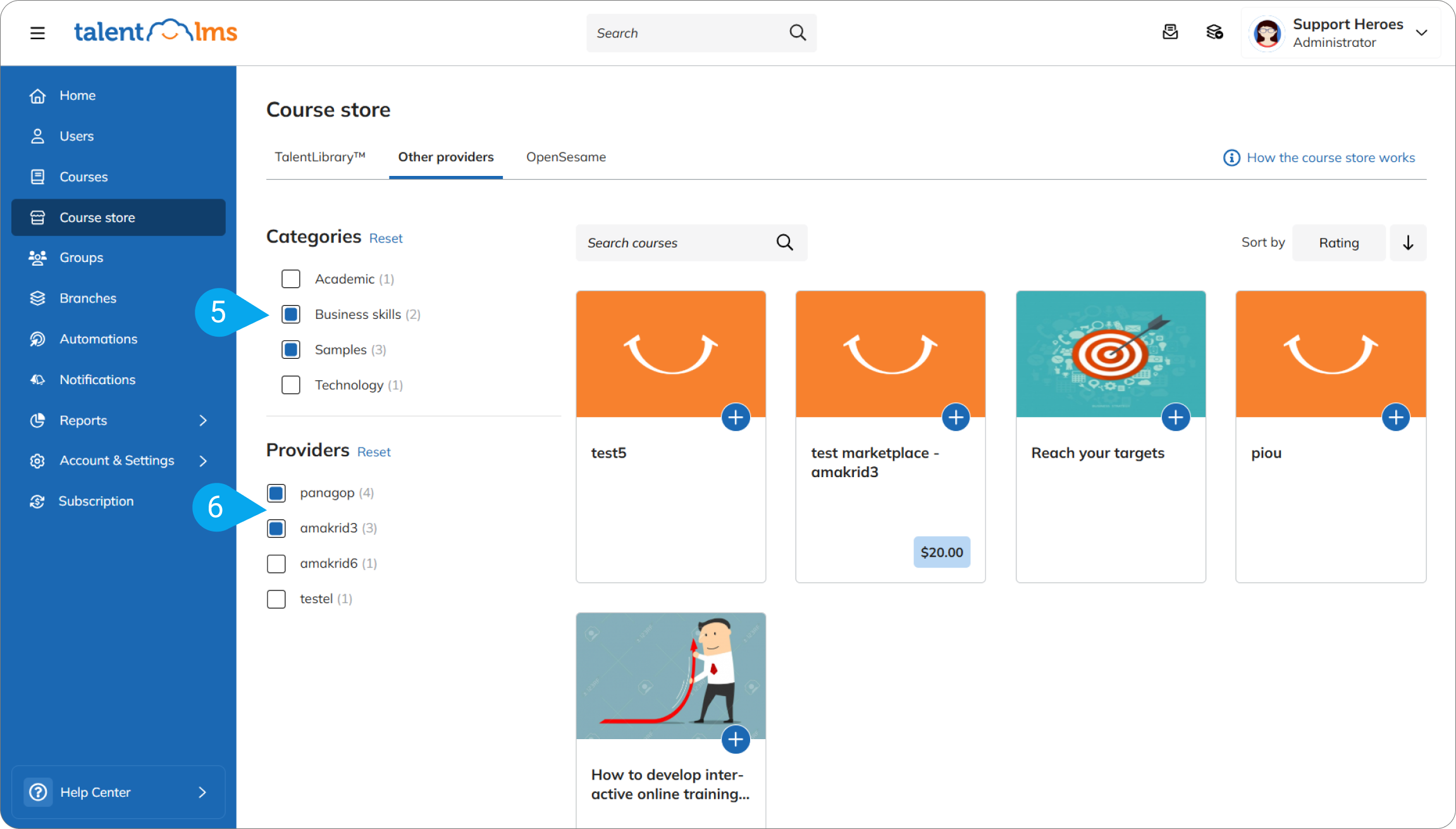1456x829 pixels.
Task: Click the Users person icon
Action: point(37,136)
